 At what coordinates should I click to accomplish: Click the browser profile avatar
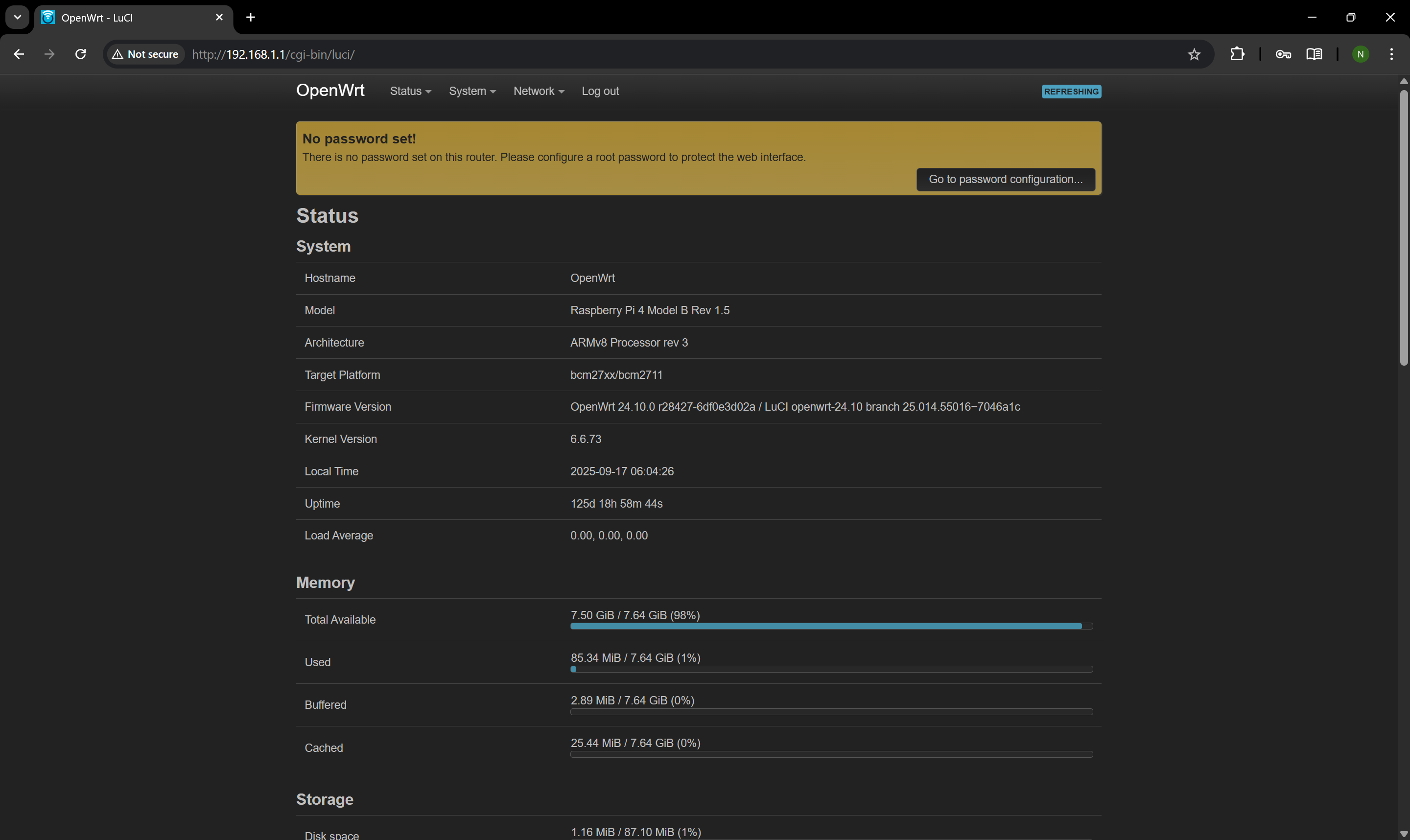pyautogui.click(x=1361, y=54)
